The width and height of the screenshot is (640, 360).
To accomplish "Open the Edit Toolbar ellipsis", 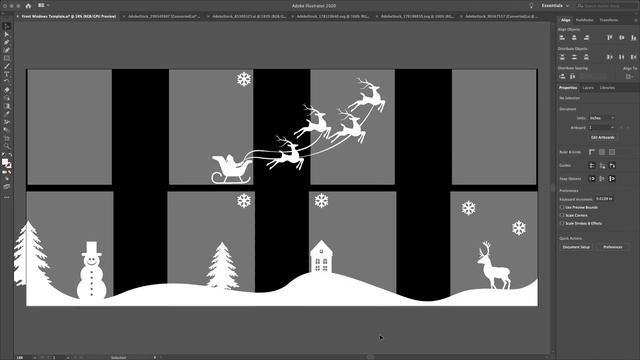I will [x=7, y=197].
